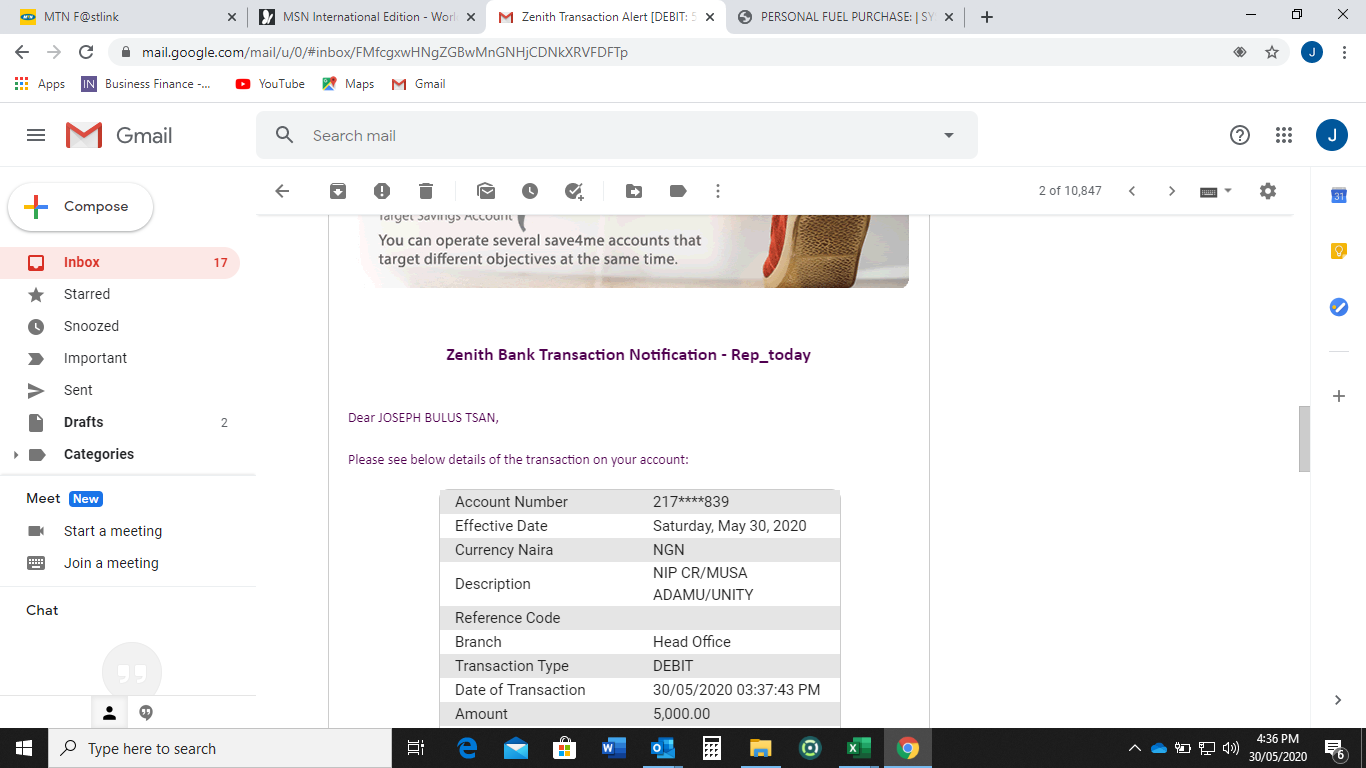Click the Compose button
1366x768 pixels.
[x=81, y=207]
